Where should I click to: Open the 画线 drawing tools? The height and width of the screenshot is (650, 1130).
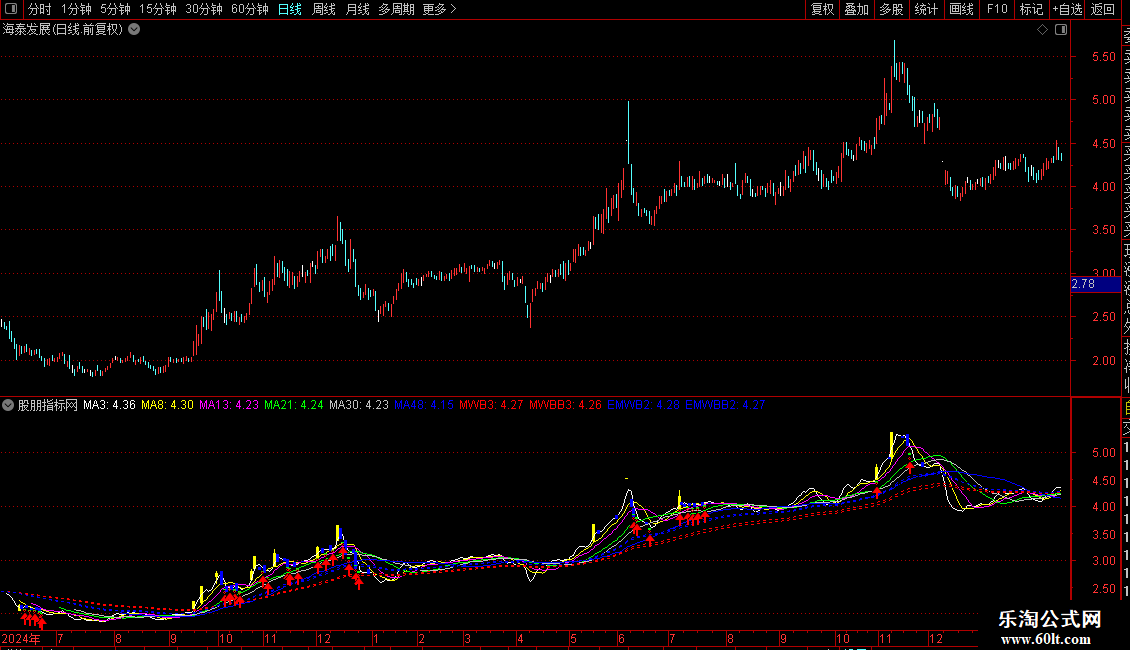click(x=961, y=9)
